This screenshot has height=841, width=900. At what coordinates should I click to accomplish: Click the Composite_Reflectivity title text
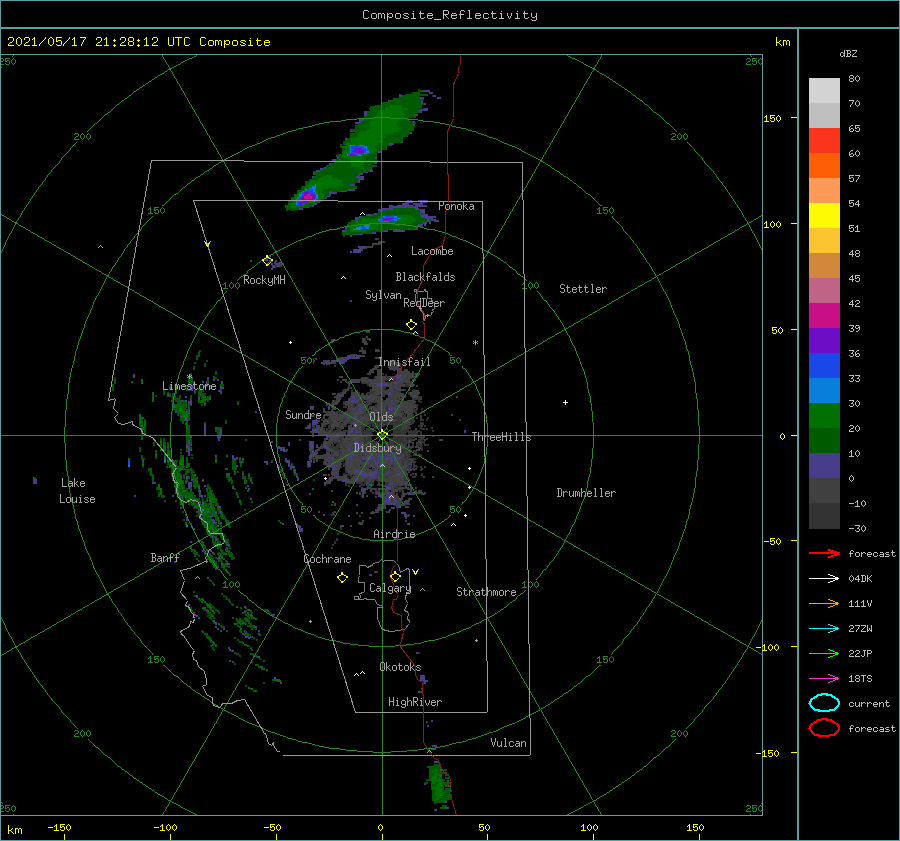click(x=450, y=15)
